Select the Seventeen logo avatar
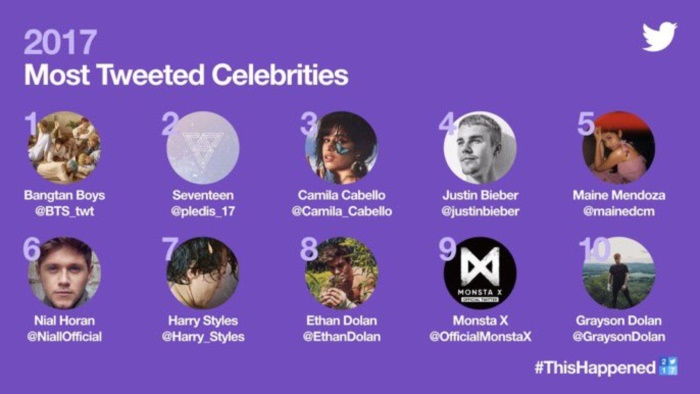The height and width of the screenshot is (394, 700). coord(203,148)
